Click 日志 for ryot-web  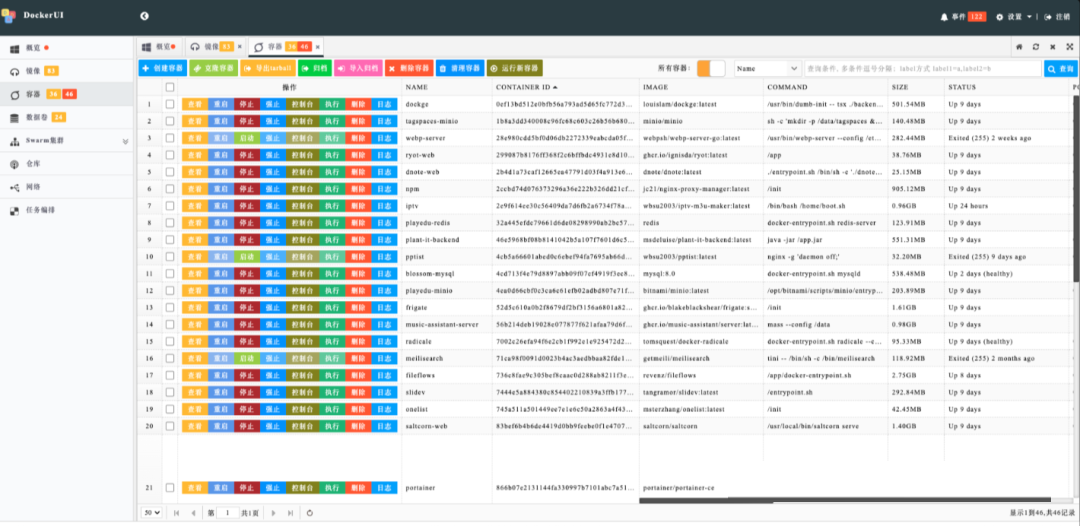[384, 155]
